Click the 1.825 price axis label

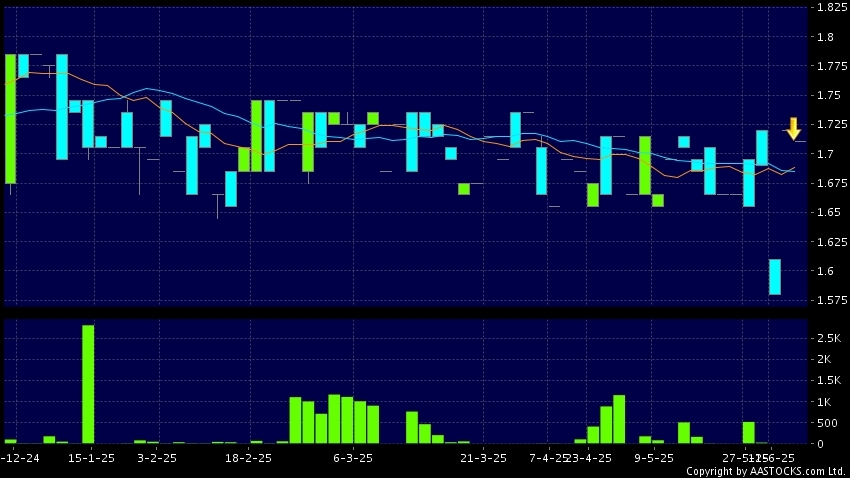coord(832,7)
